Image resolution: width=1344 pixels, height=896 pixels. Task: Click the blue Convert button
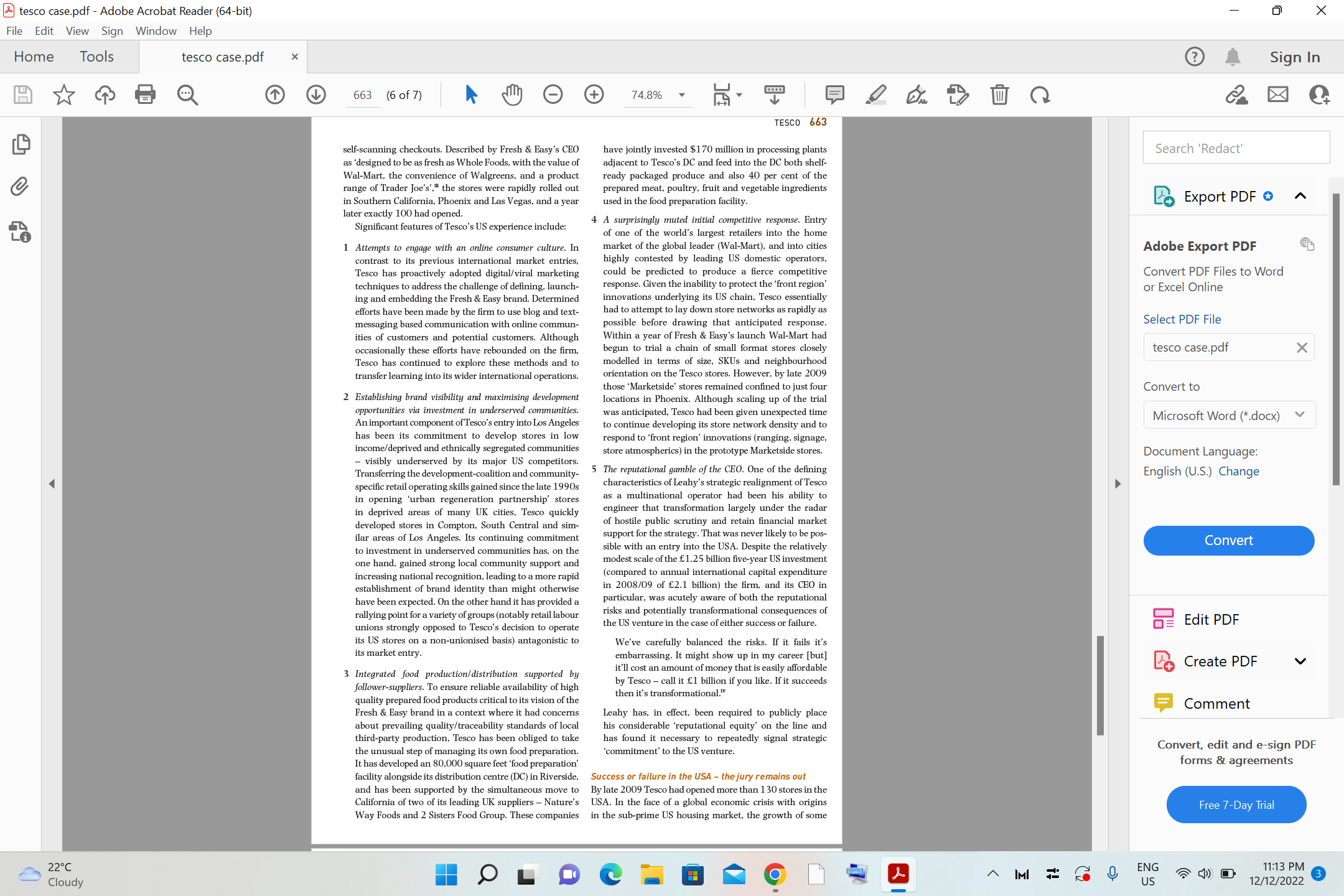click(x=1228, y=540)
